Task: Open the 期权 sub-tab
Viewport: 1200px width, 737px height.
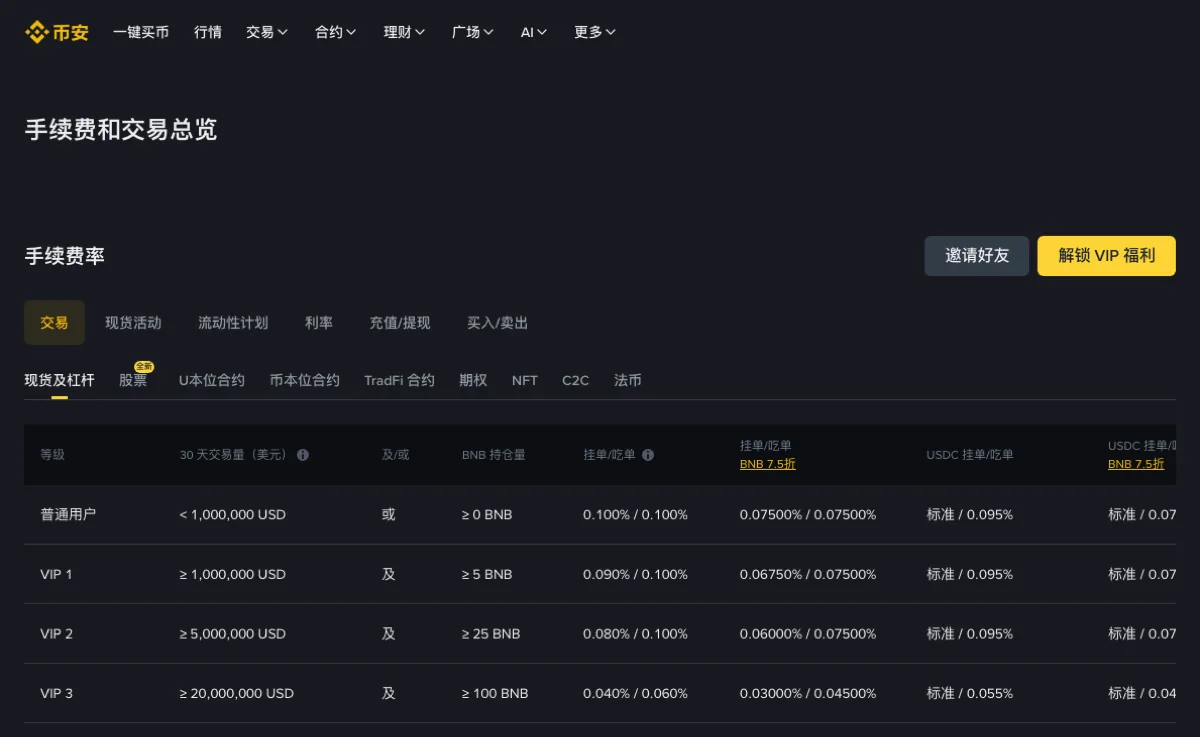Action: point(473,380)
